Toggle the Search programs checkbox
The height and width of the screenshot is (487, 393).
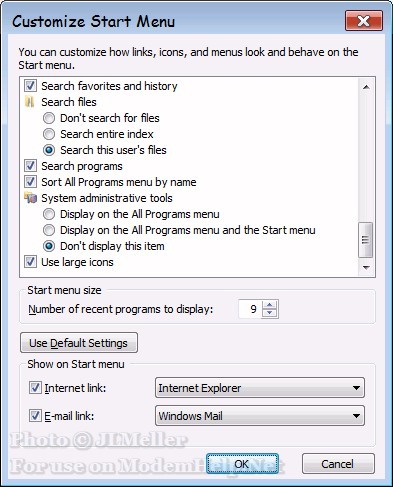[30, 166]
